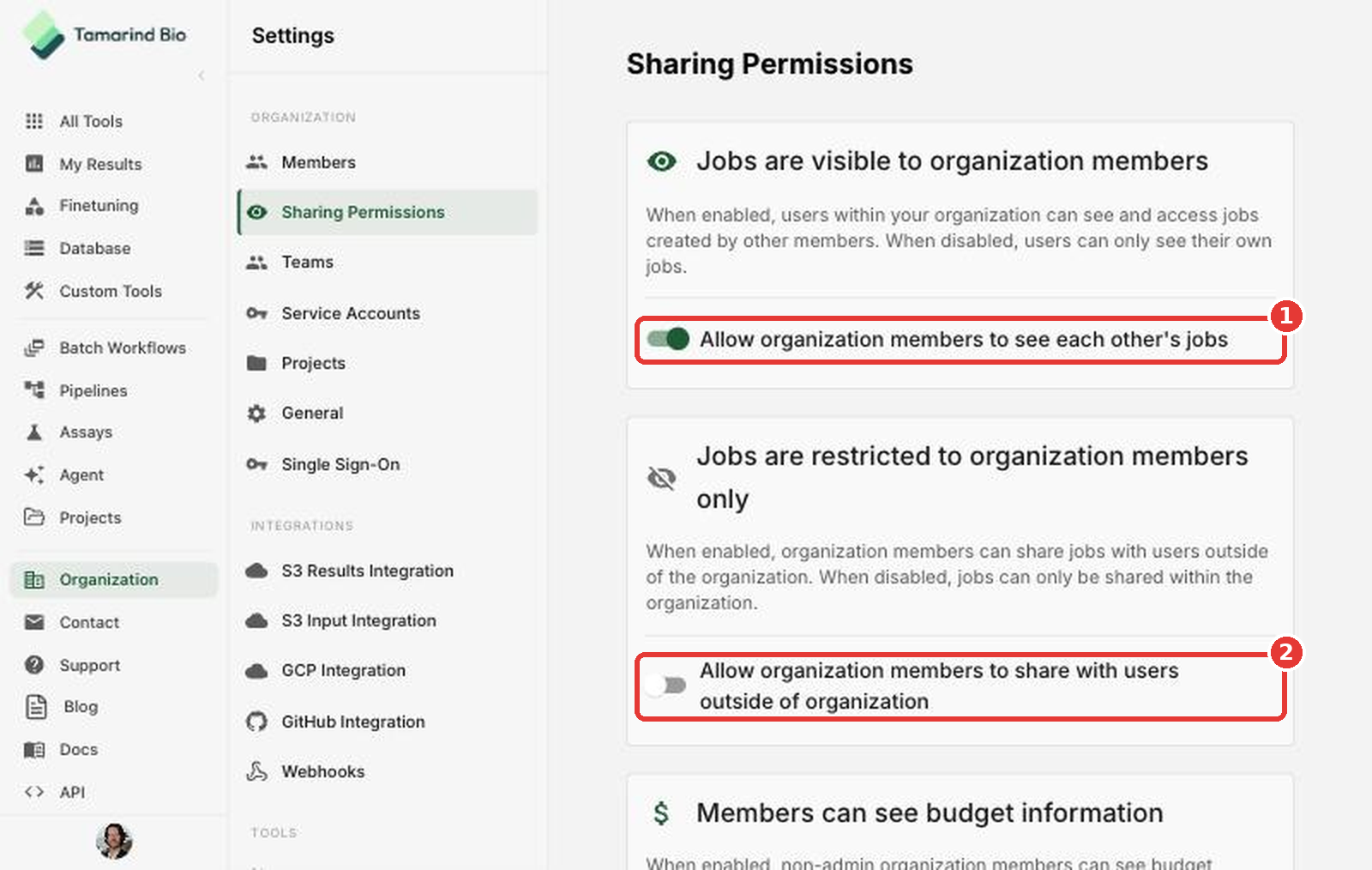Go to My Results

[100, 164]
